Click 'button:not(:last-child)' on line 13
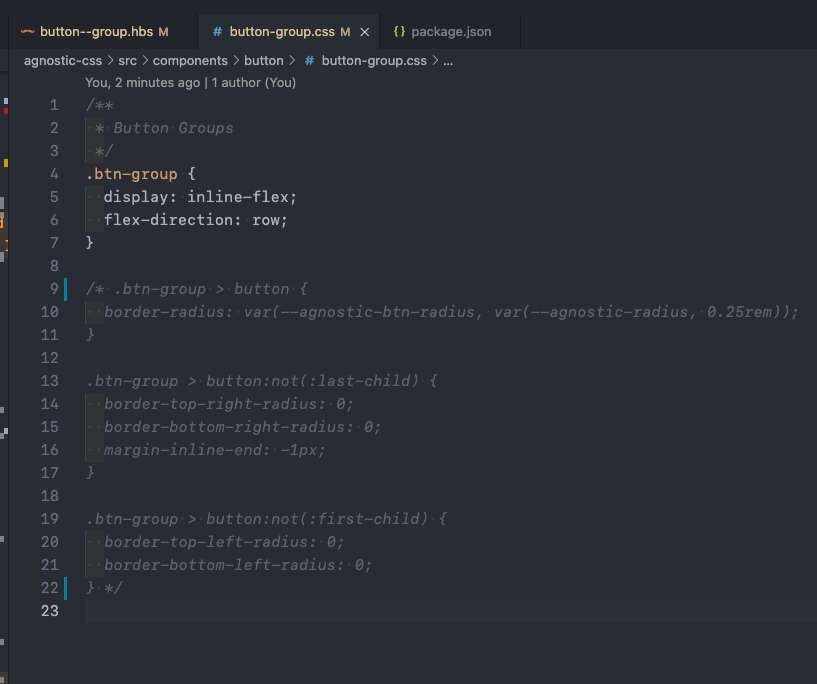This screenshot has height=684, width=817. coord(312,381)
